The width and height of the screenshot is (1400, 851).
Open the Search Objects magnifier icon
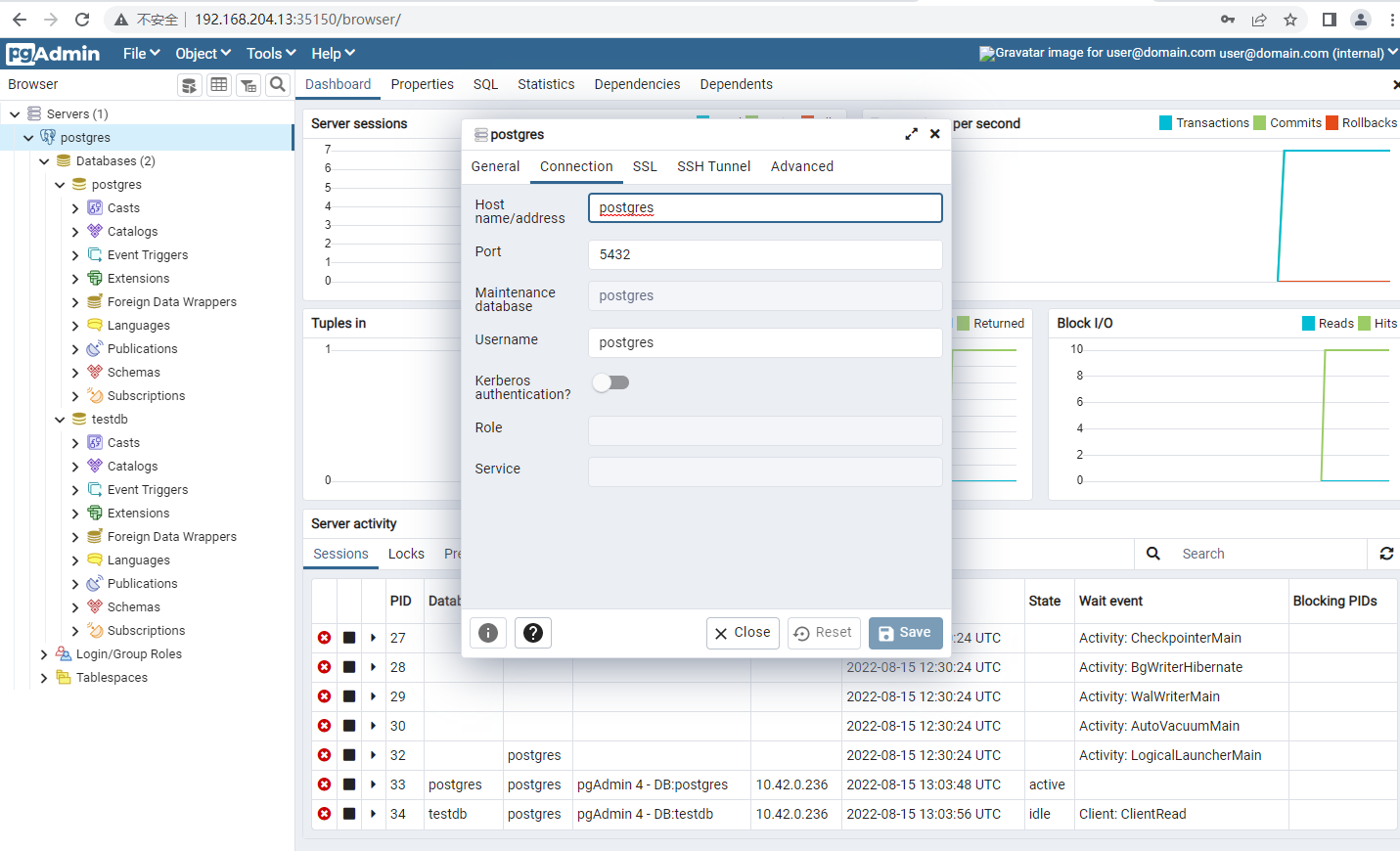click(x=278, y=85)
